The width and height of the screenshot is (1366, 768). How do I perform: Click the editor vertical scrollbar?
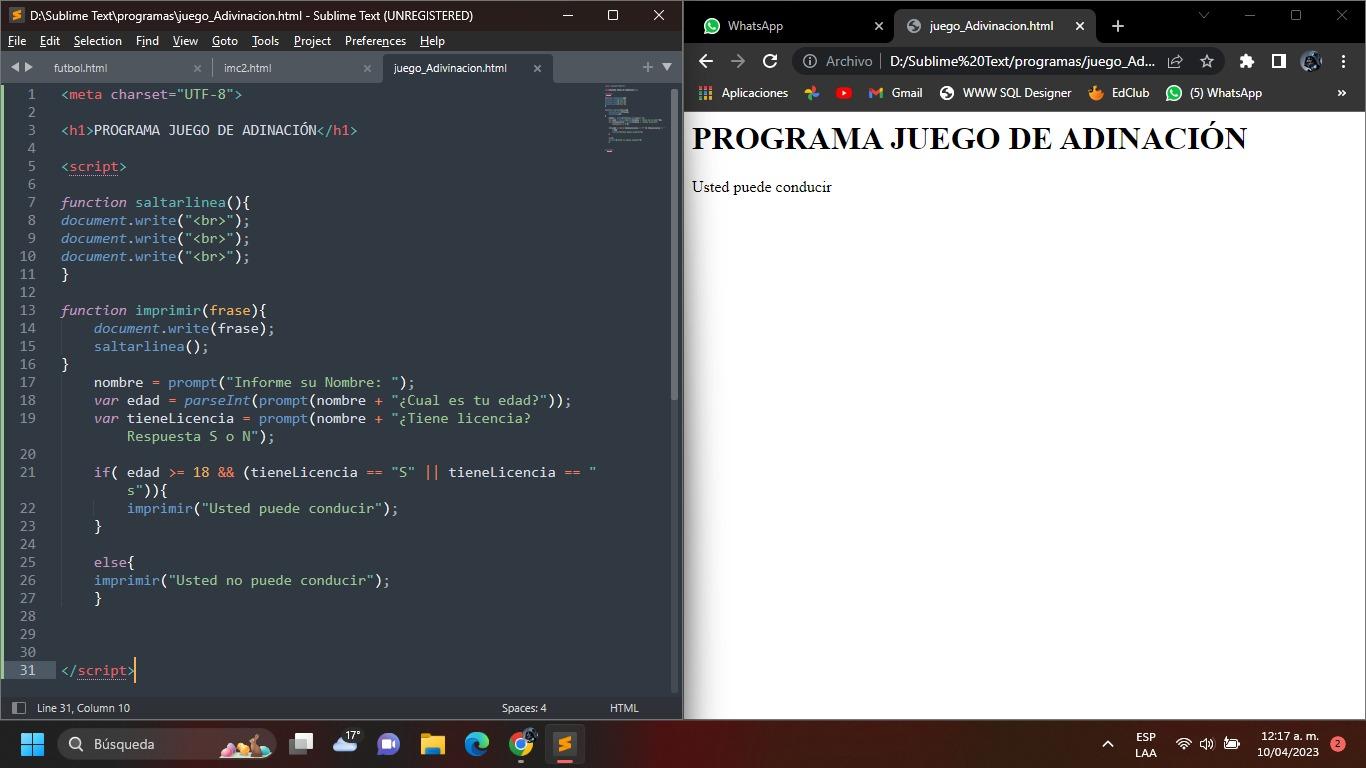675,244
